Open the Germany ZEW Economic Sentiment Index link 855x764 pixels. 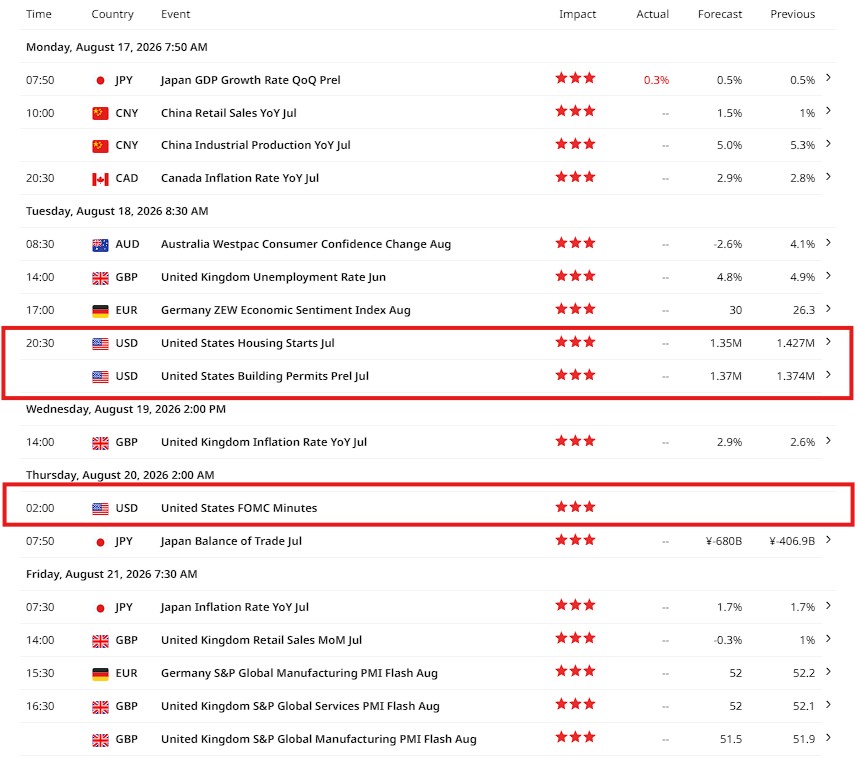286,310
